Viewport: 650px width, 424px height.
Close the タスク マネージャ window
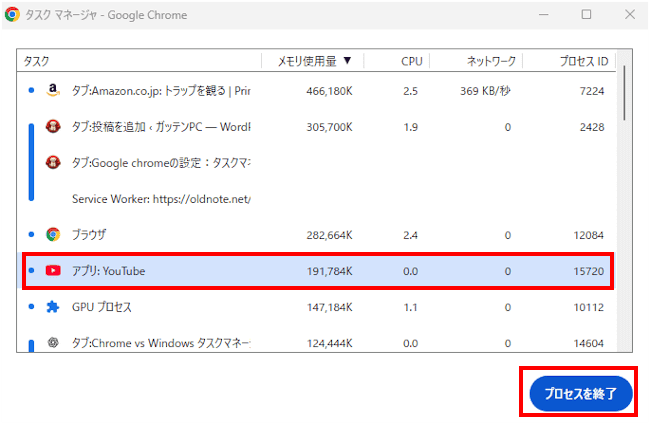630,15
